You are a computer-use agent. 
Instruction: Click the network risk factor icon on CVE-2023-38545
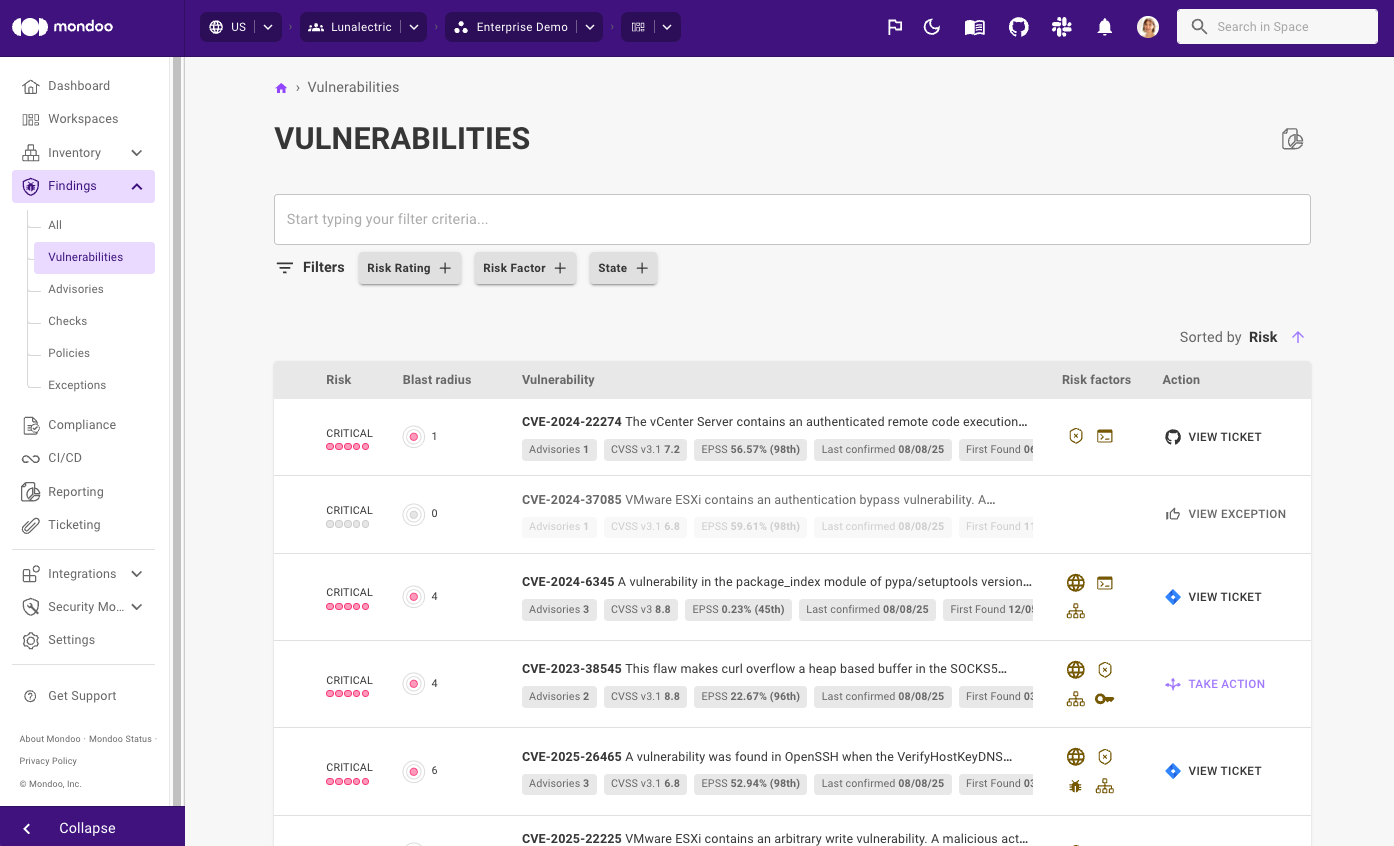click(x=1075, y=698)
